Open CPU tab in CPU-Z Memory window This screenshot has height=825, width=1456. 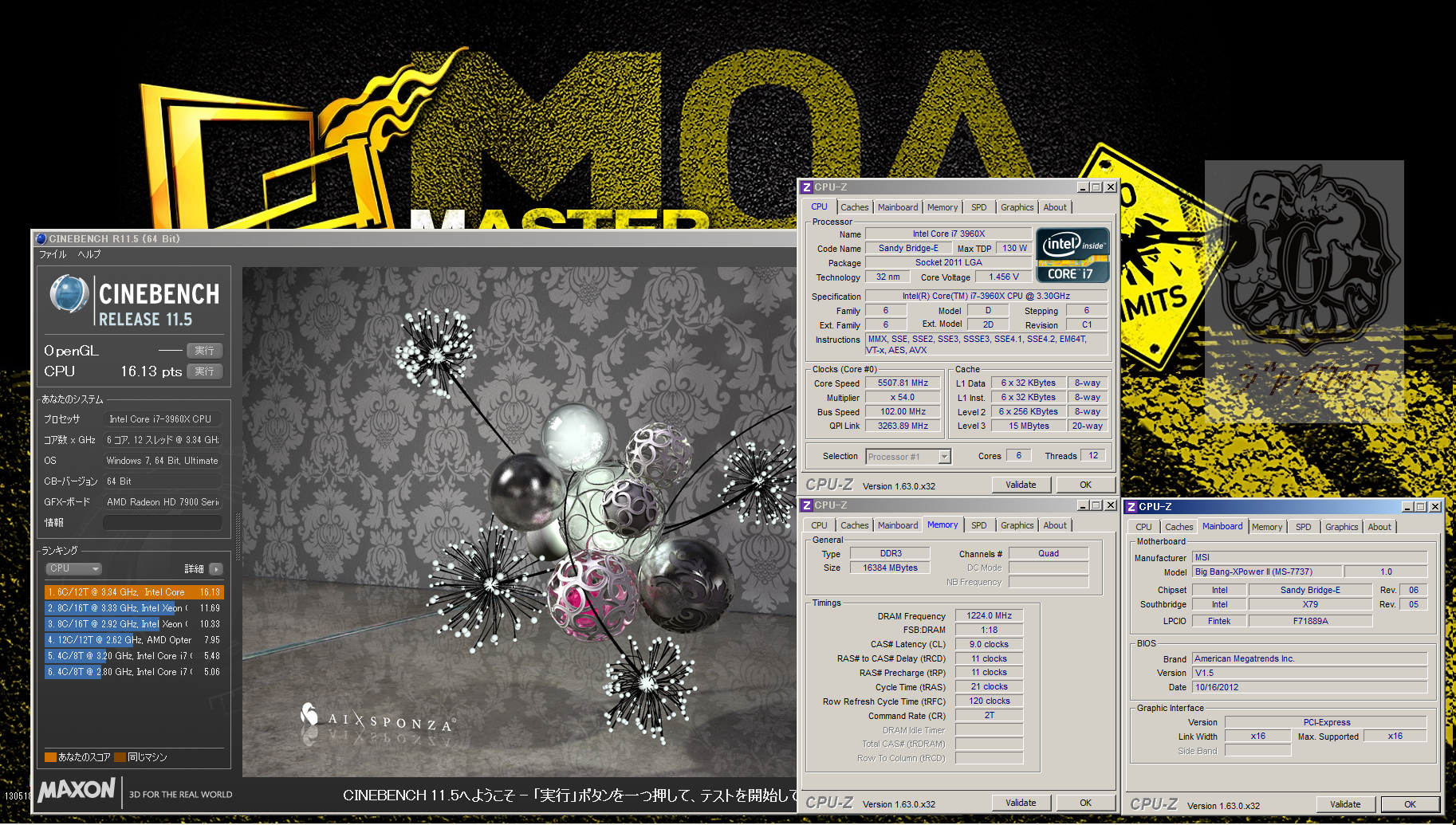[819, 525]
